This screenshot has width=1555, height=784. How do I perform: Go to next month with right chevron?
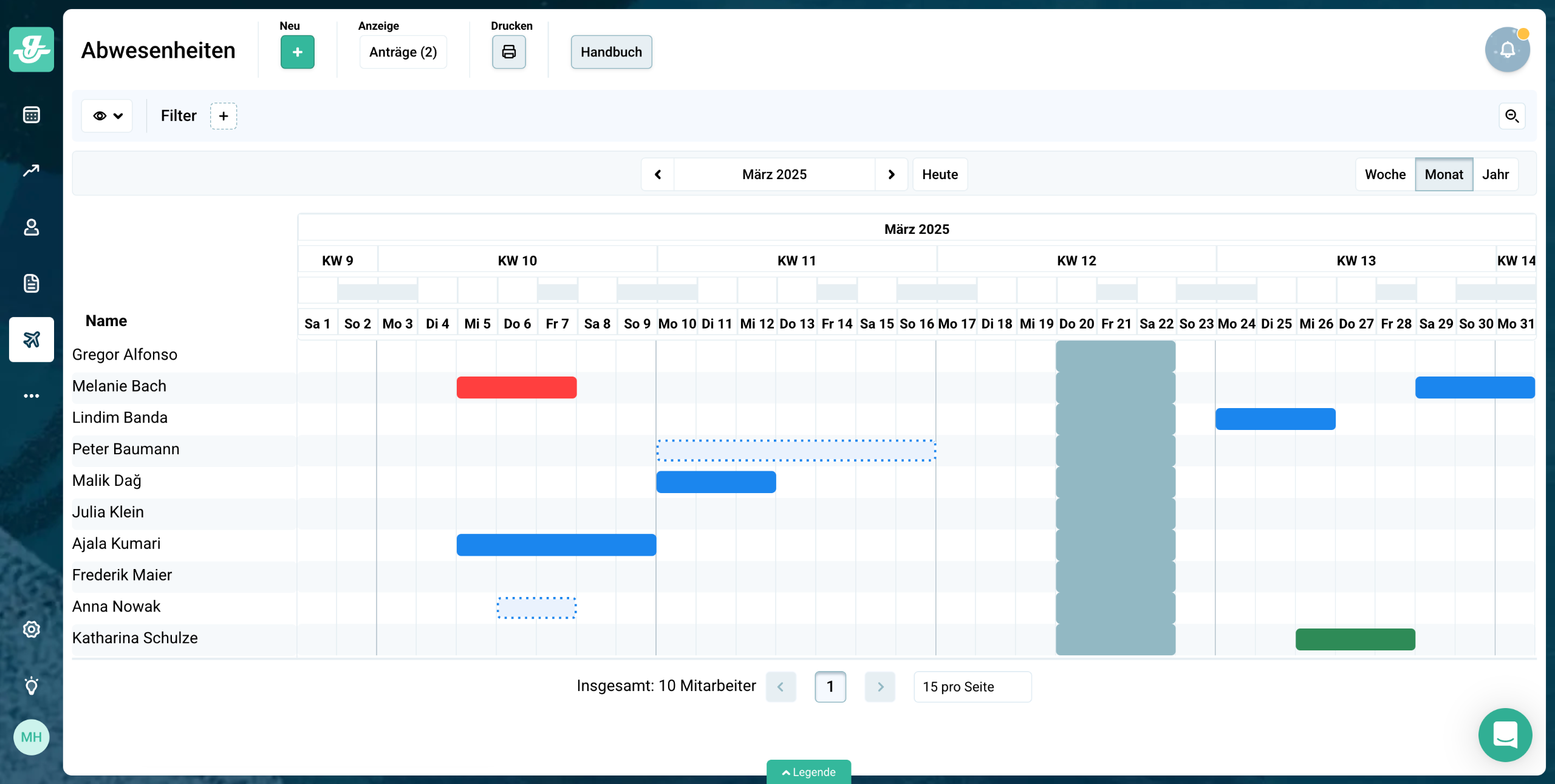click(891, 175)
